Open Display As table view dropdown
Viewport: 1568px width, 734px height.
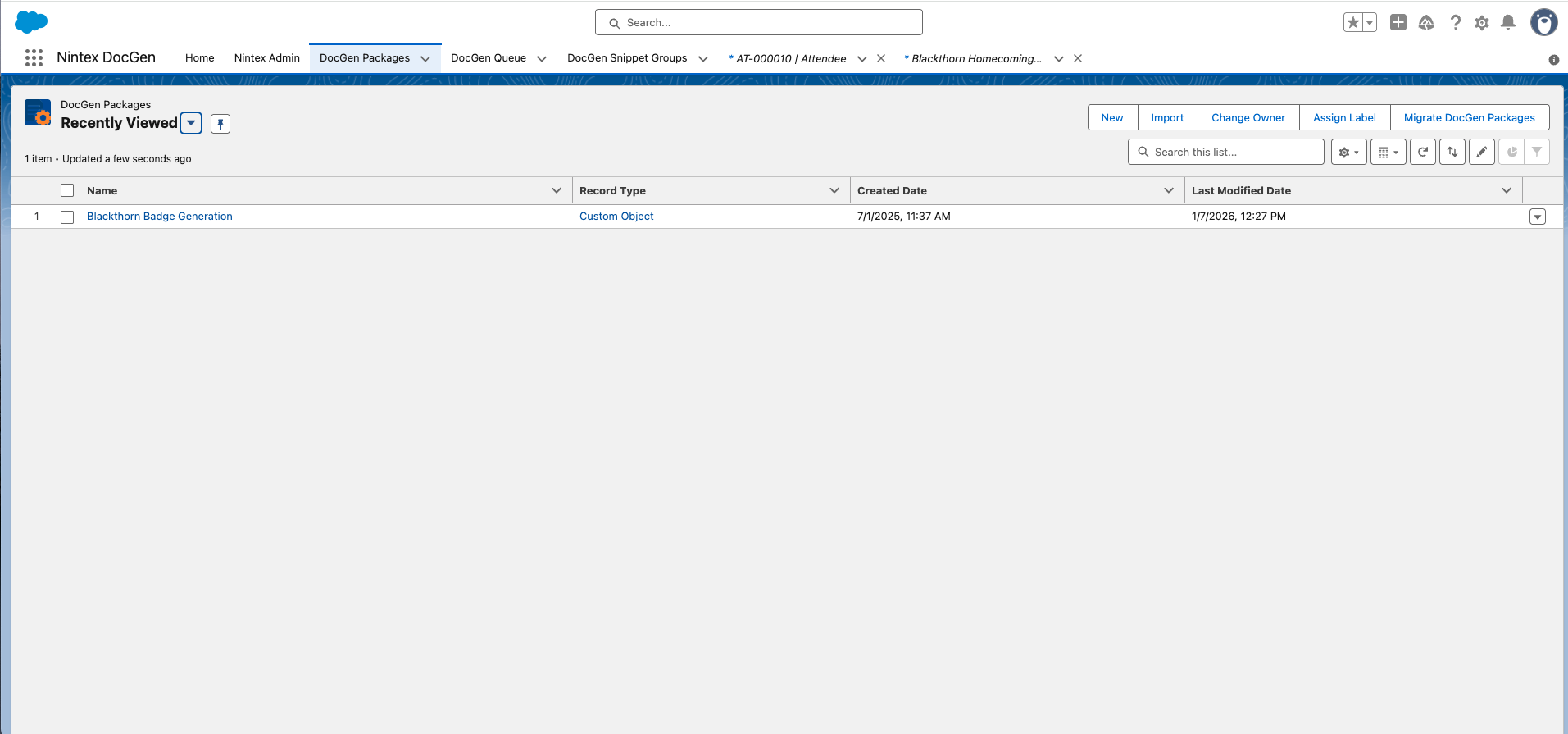point(1388,153)
